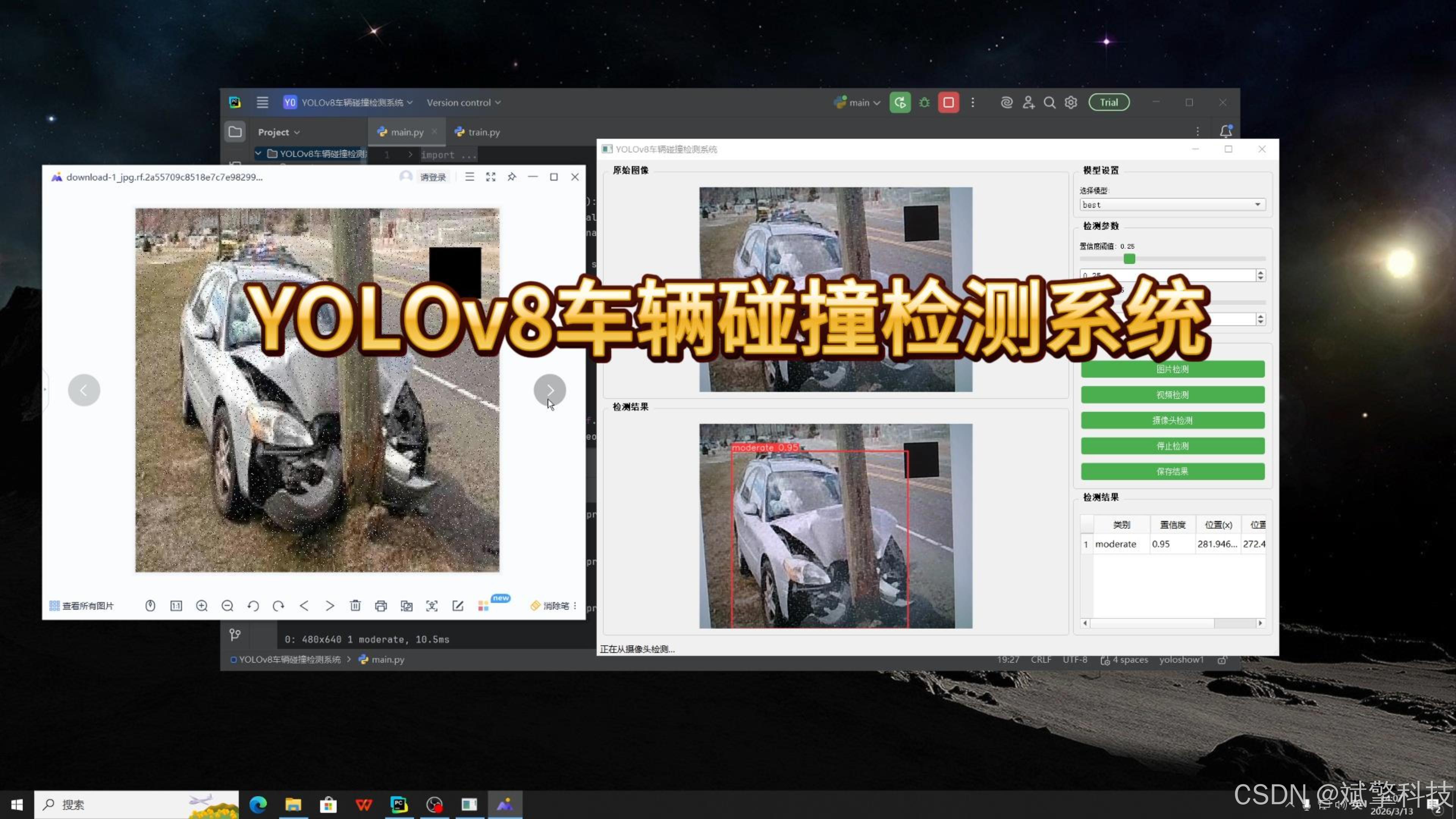Click the edit image pencil icon
The width and height of the screenshot is (1456, 819).
[458, 606]
